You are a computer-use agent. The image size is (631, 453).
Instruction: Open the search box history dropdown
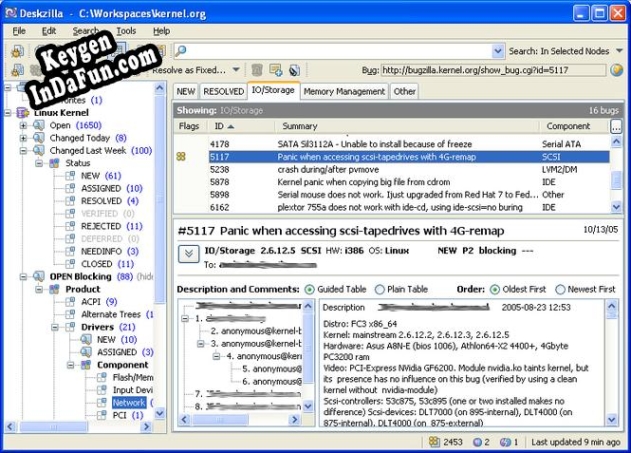(x=498, y=51)
